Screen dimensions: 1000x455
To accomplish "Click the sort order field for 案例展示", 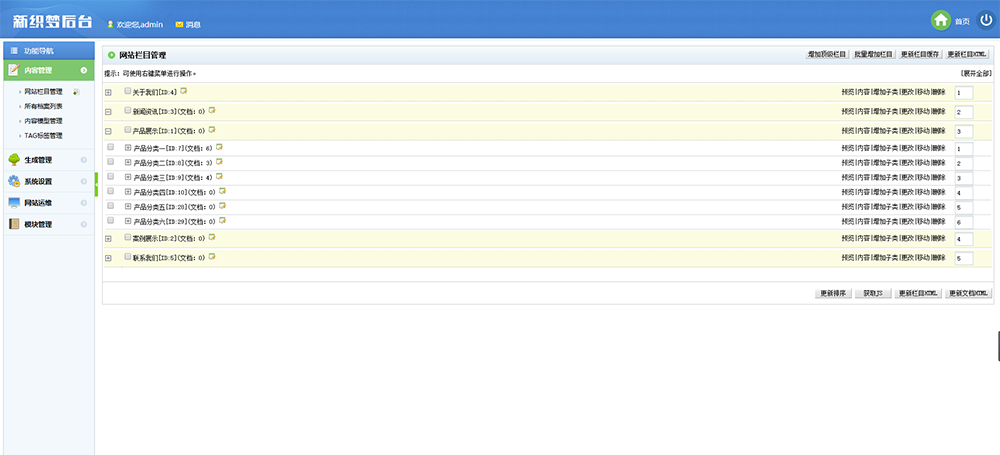I will (x=963, y=239).
